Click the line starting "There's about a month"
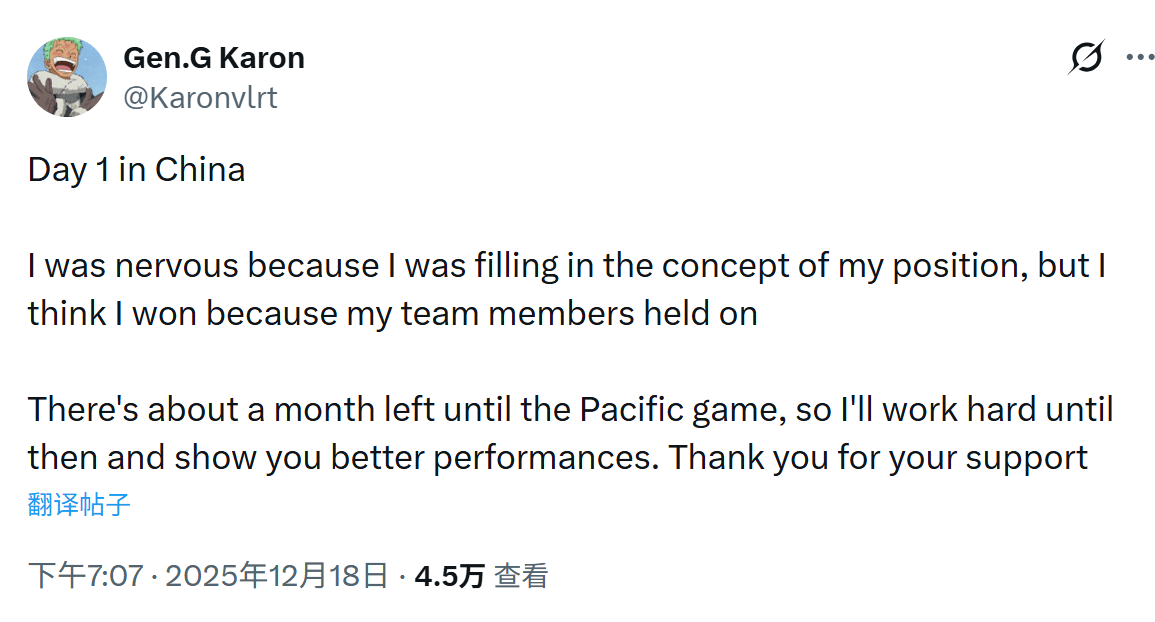This screenshot has width=1155, height=622. tap(570, 410)
